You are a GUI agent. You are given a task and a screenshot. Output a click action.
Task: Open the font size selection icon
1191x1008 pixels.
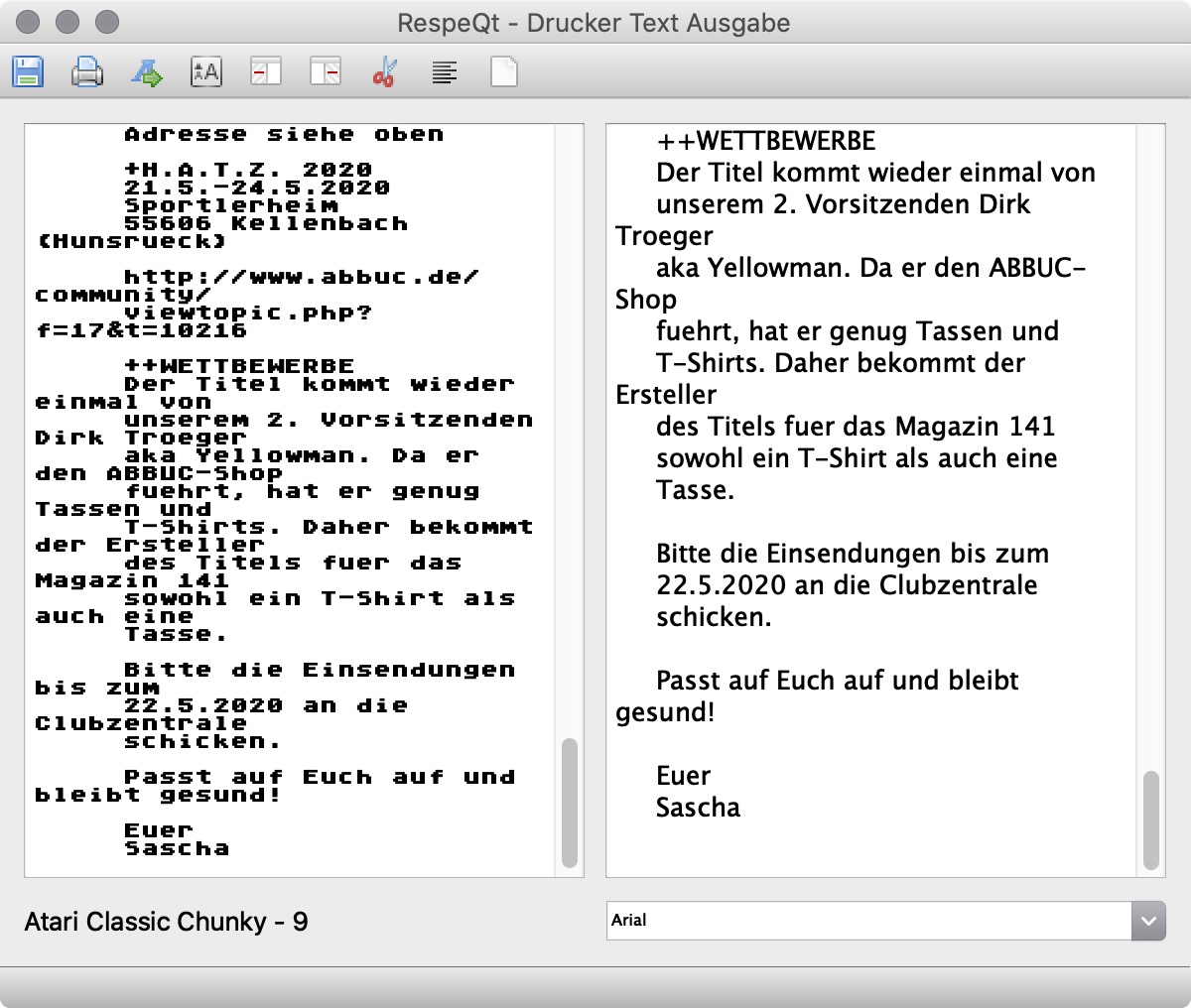(206, 72)
